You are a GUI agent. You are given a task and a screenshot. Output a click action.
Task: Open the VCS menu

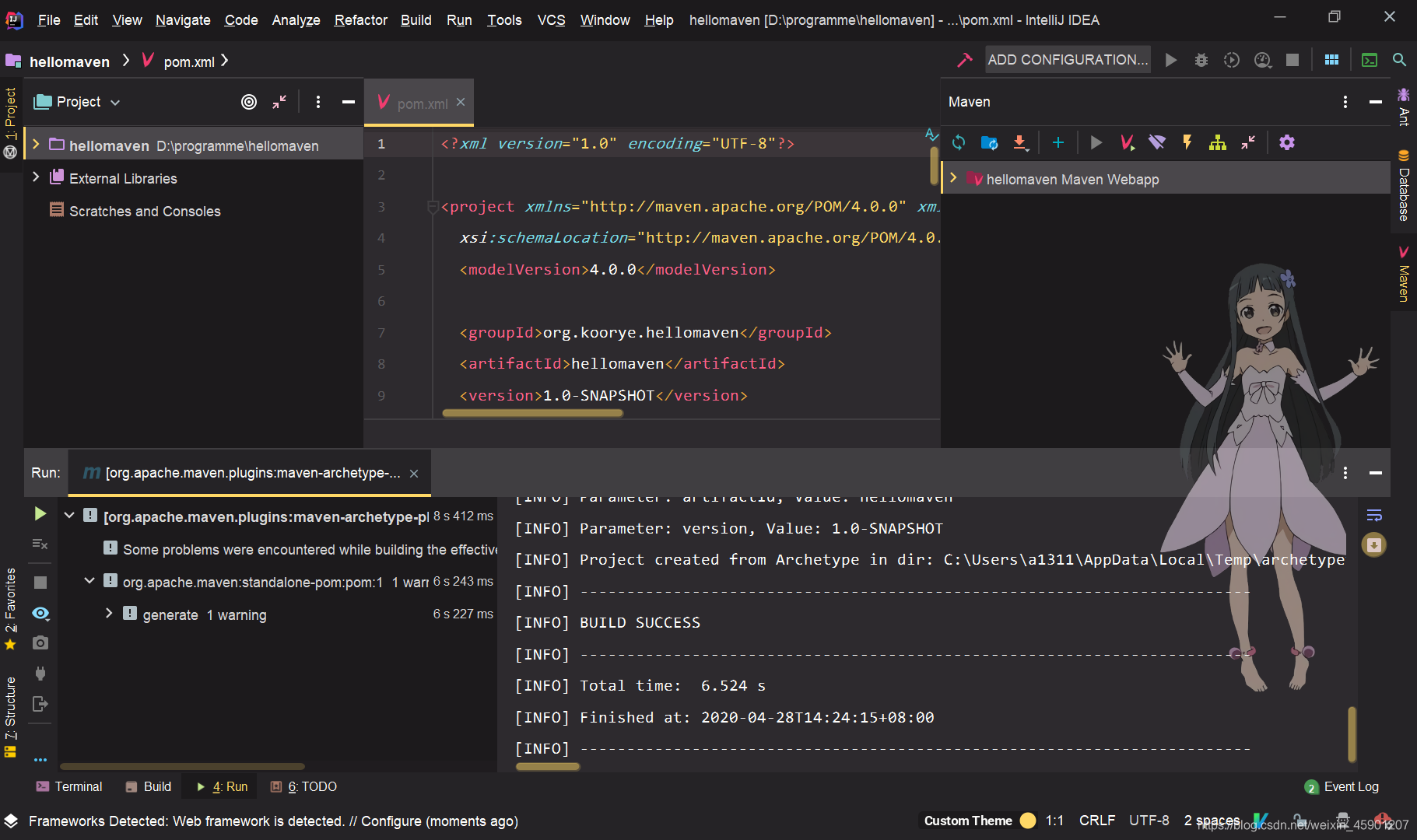coord(552,20)
